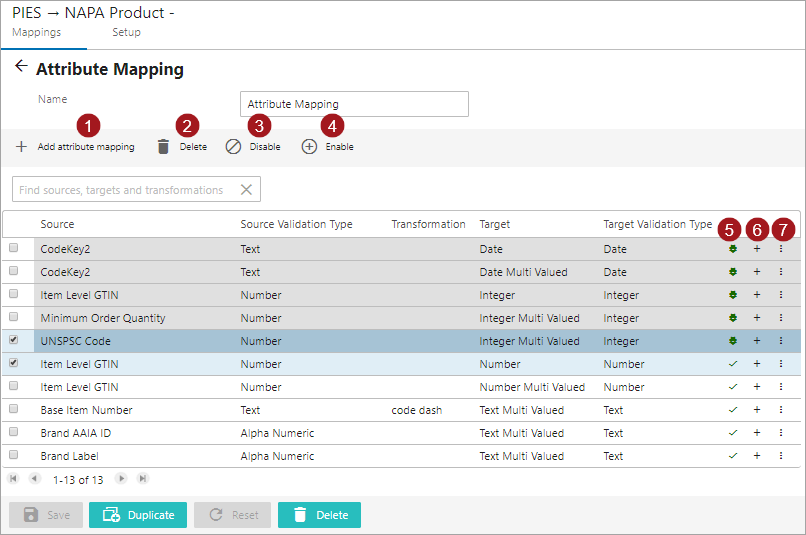Open more options for Number Multi Valued row
Screen dimensions: 806x535
pyautogui.click(x=781, y=387)
